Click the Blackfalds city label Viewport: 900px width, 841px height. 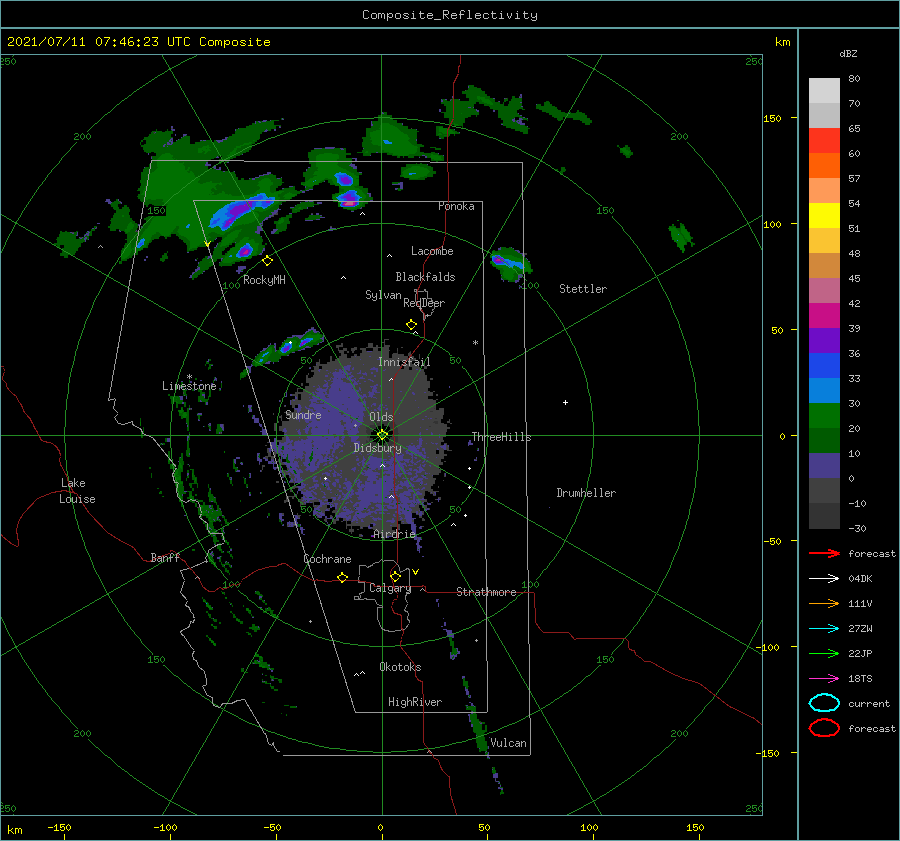[425, 277]
